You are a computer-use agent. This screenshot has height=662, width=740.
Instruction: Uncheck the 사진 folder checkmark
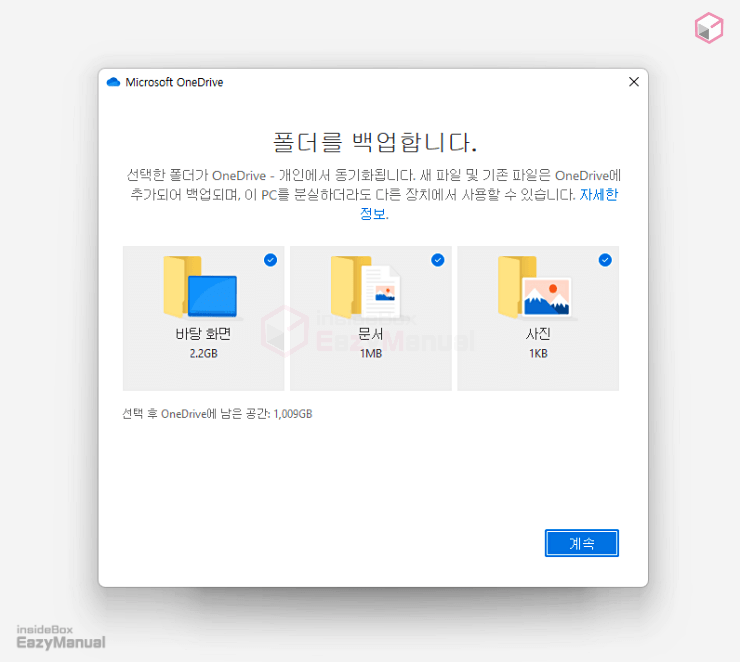[x=605, y=260]
